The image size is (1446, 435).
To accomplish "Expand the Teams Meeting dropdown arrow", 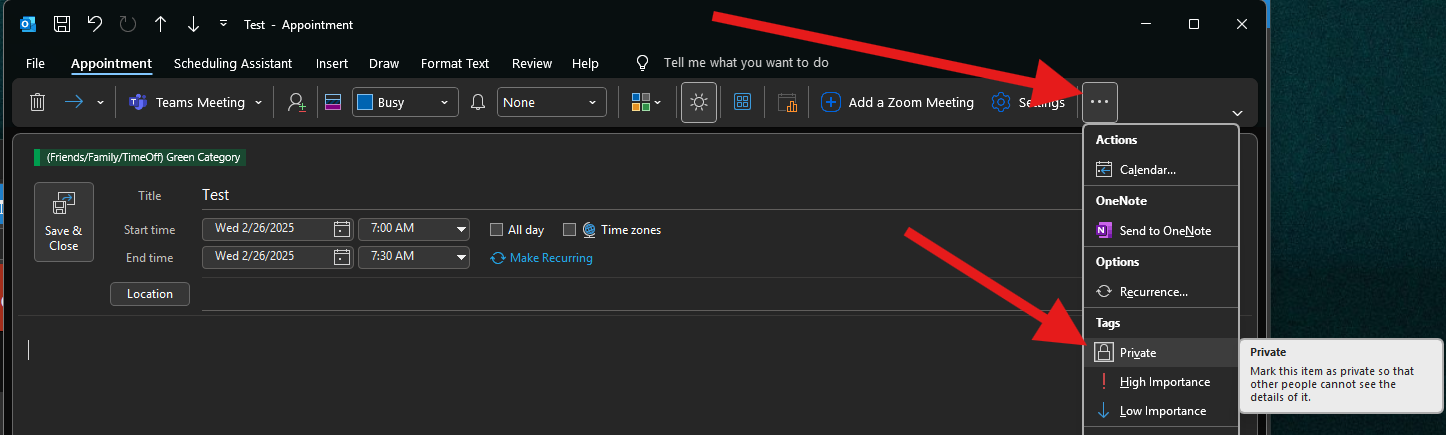I will [x=259, y=102].
